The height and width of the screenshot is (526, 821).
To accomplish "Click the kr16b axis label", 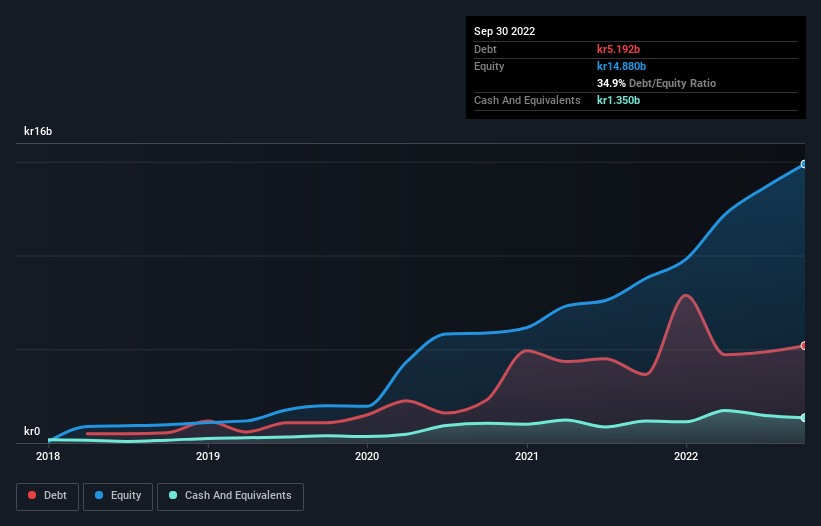I will click(38, 131).
